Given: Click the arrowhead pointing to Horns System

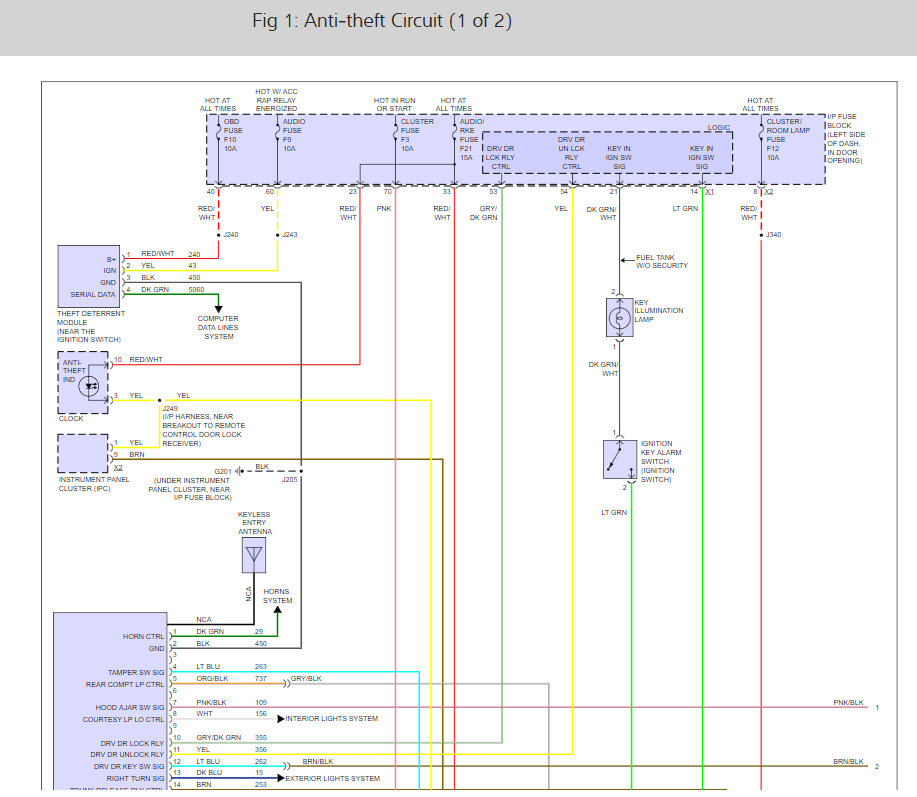Looking at the screenshot, I should coord(278,610).
